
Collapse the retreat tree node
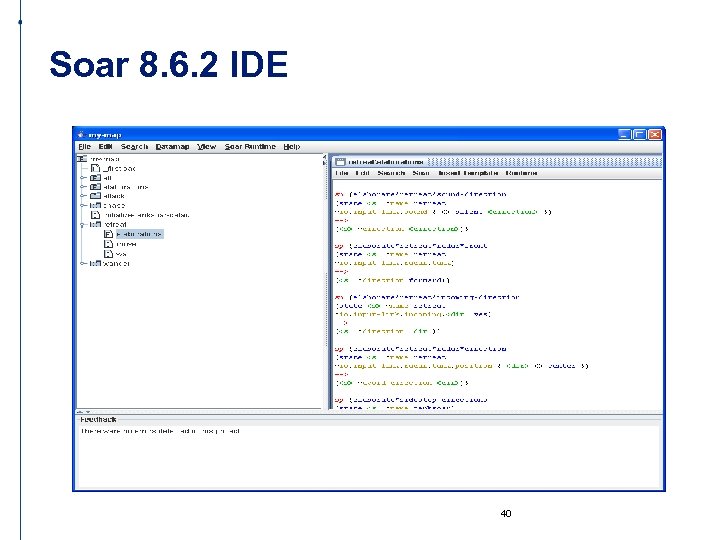83,225
